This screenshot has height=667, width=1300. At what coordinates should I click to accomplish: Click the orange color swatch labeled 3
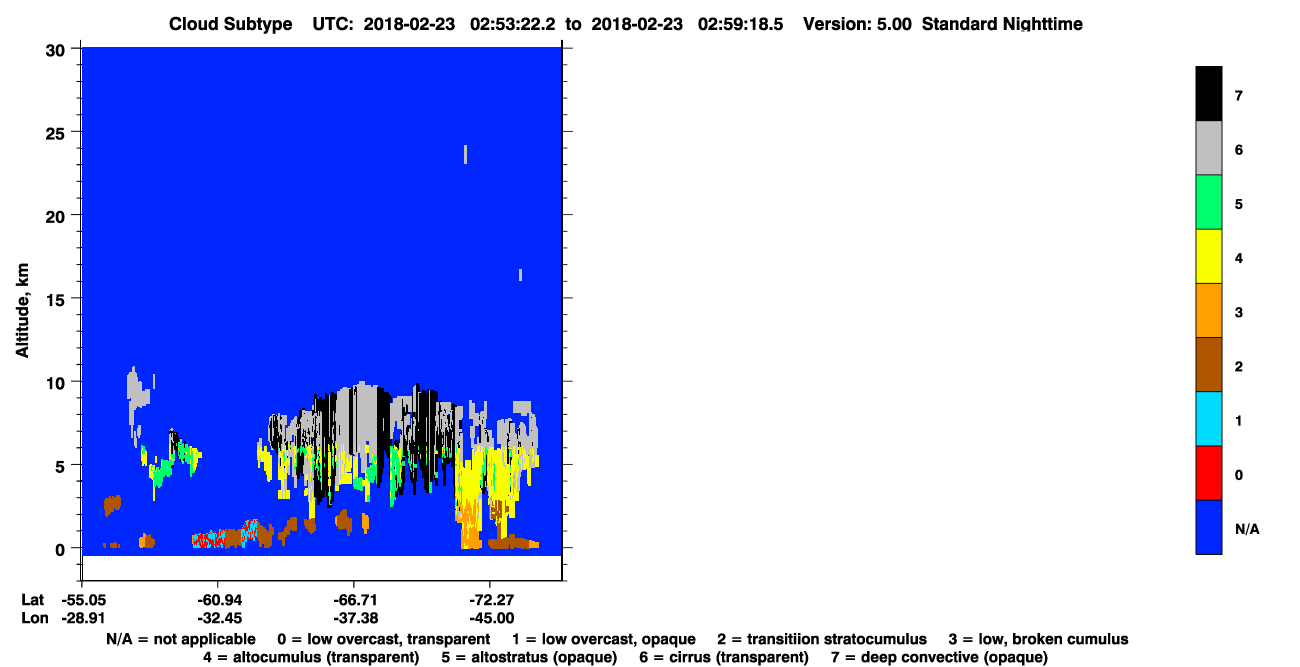(x=1209, y=310)
